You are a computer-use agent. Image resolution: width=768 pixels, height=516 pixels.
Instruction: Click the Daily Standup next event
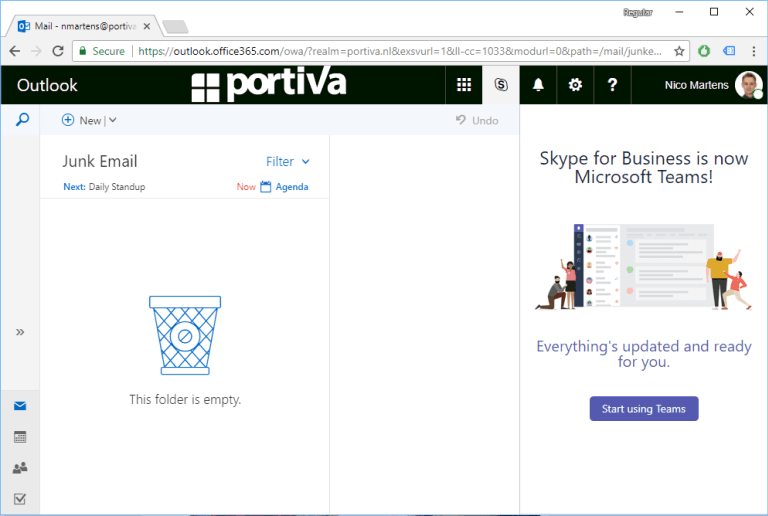117,187
